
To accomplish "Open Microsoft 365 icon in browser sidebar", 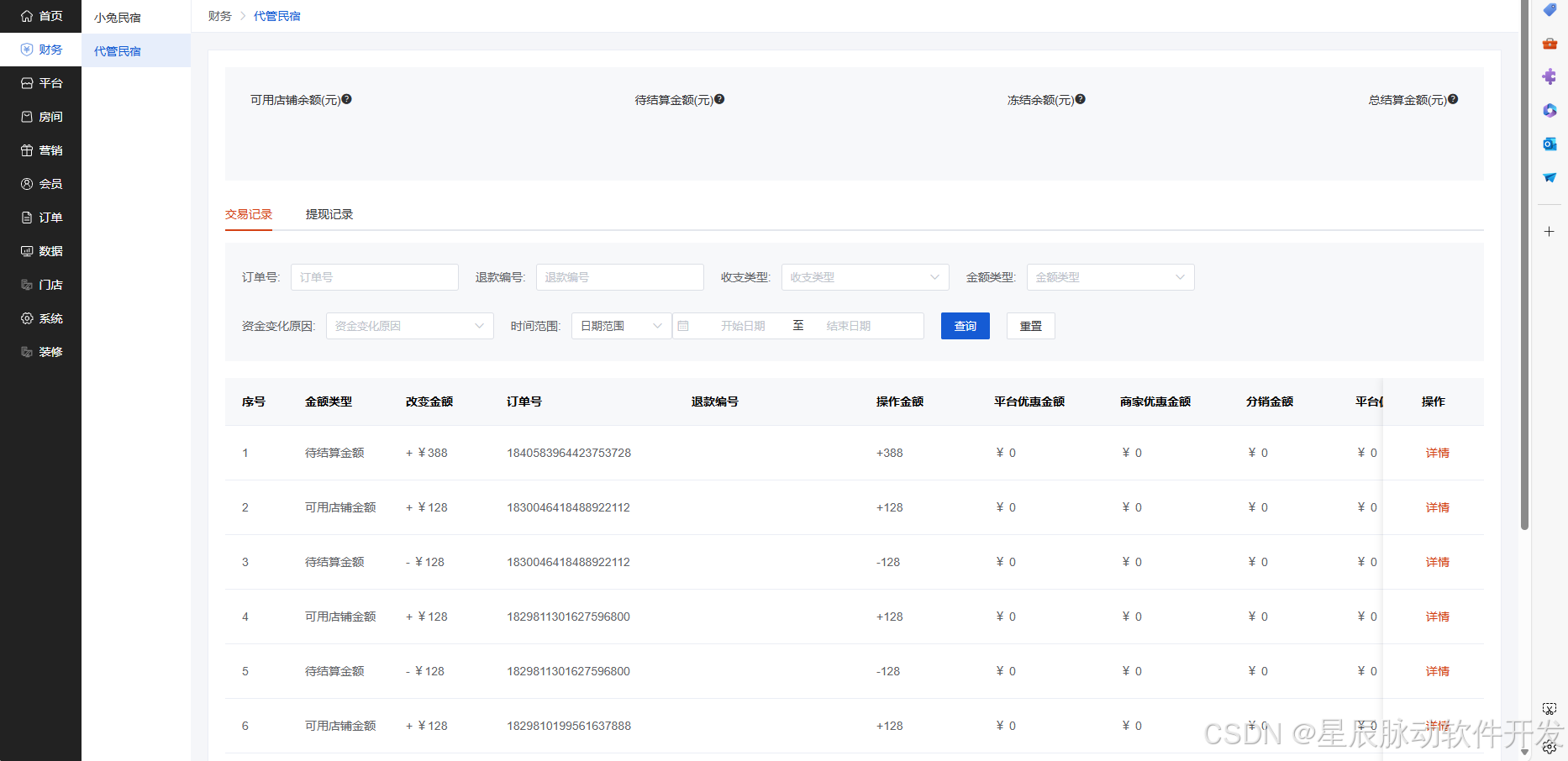I will click(x=1550, y=111).
